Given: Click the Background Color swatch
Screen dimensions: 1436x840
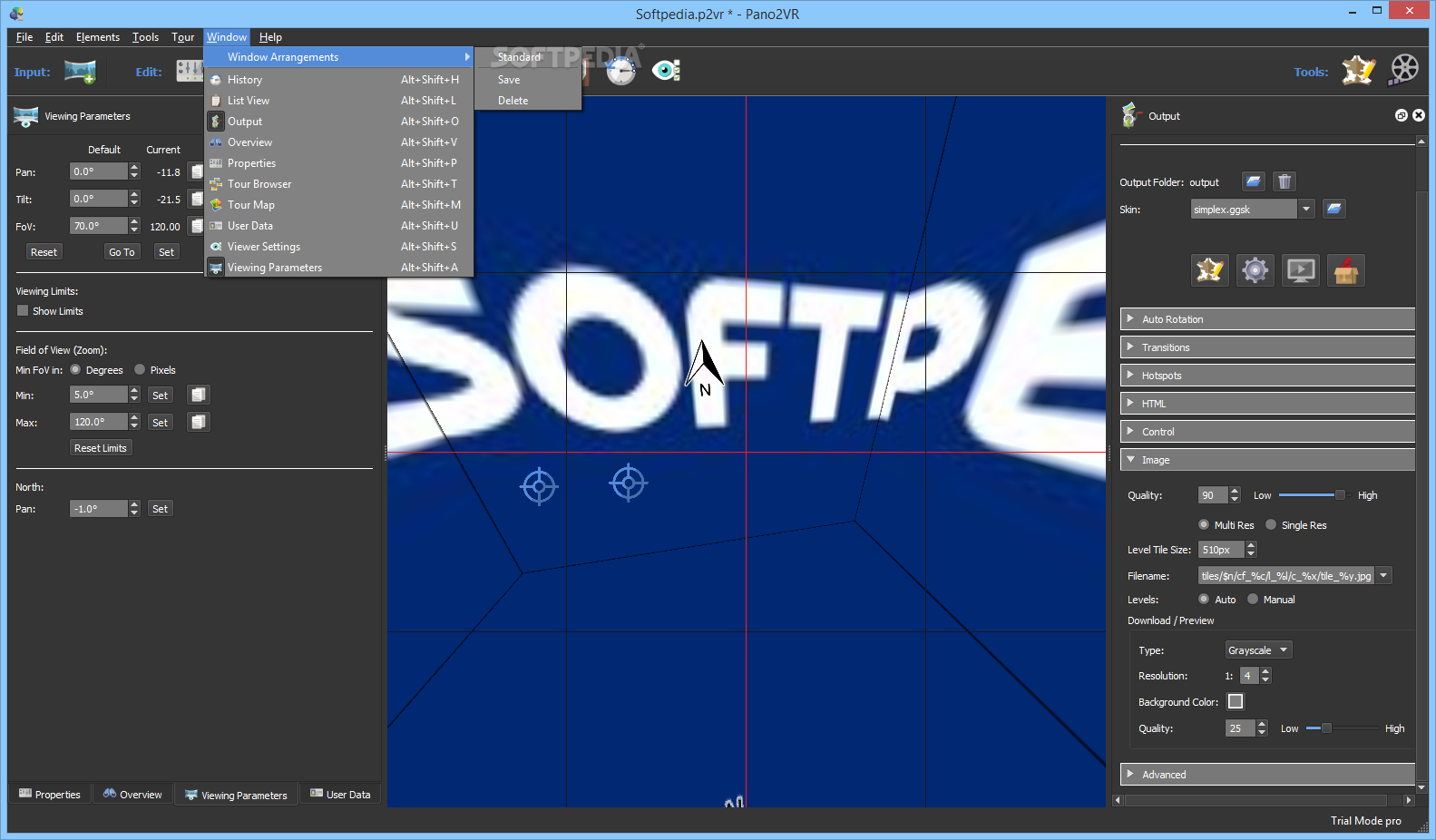Looking at the screenshot, I should 1236,701.
